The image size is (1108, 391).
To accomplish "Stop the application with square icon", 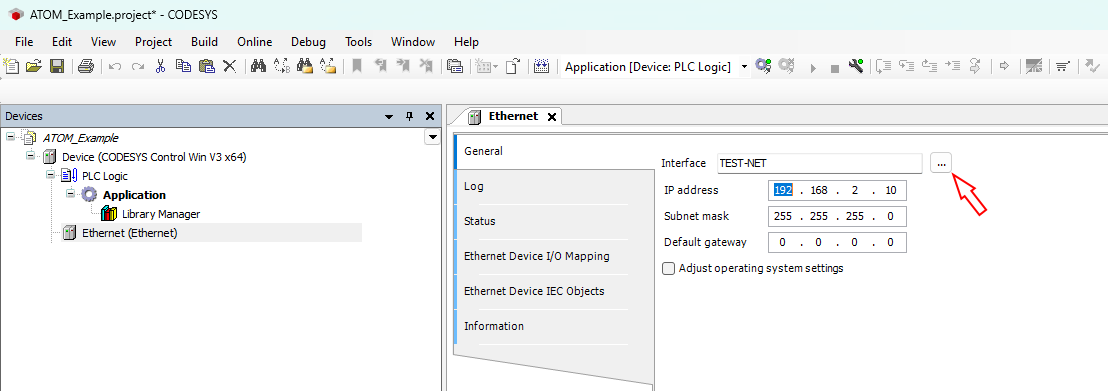I will [x=835, y=69].
